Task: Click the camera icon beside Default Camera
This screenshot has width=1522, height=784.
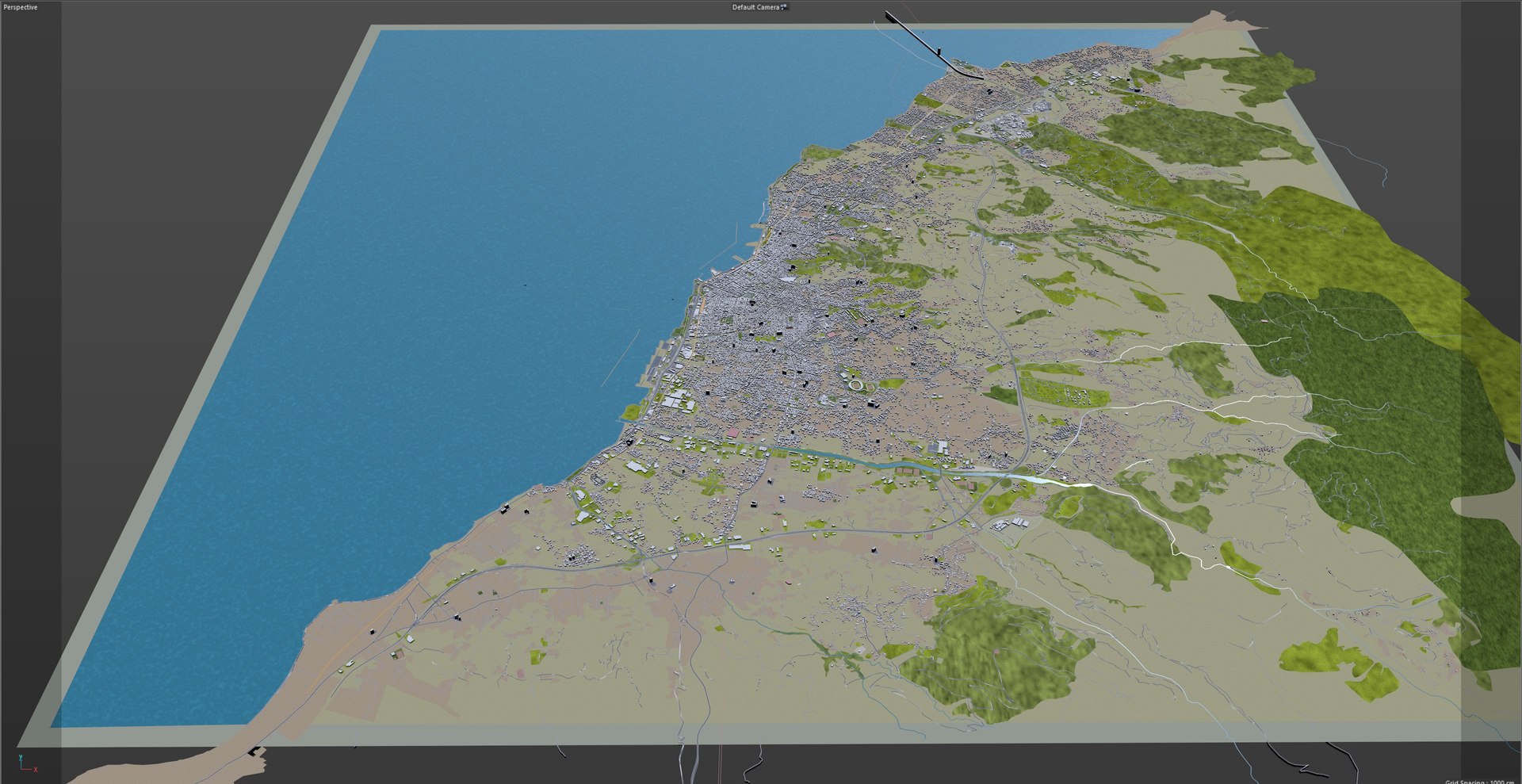Action: coord(784,7)
